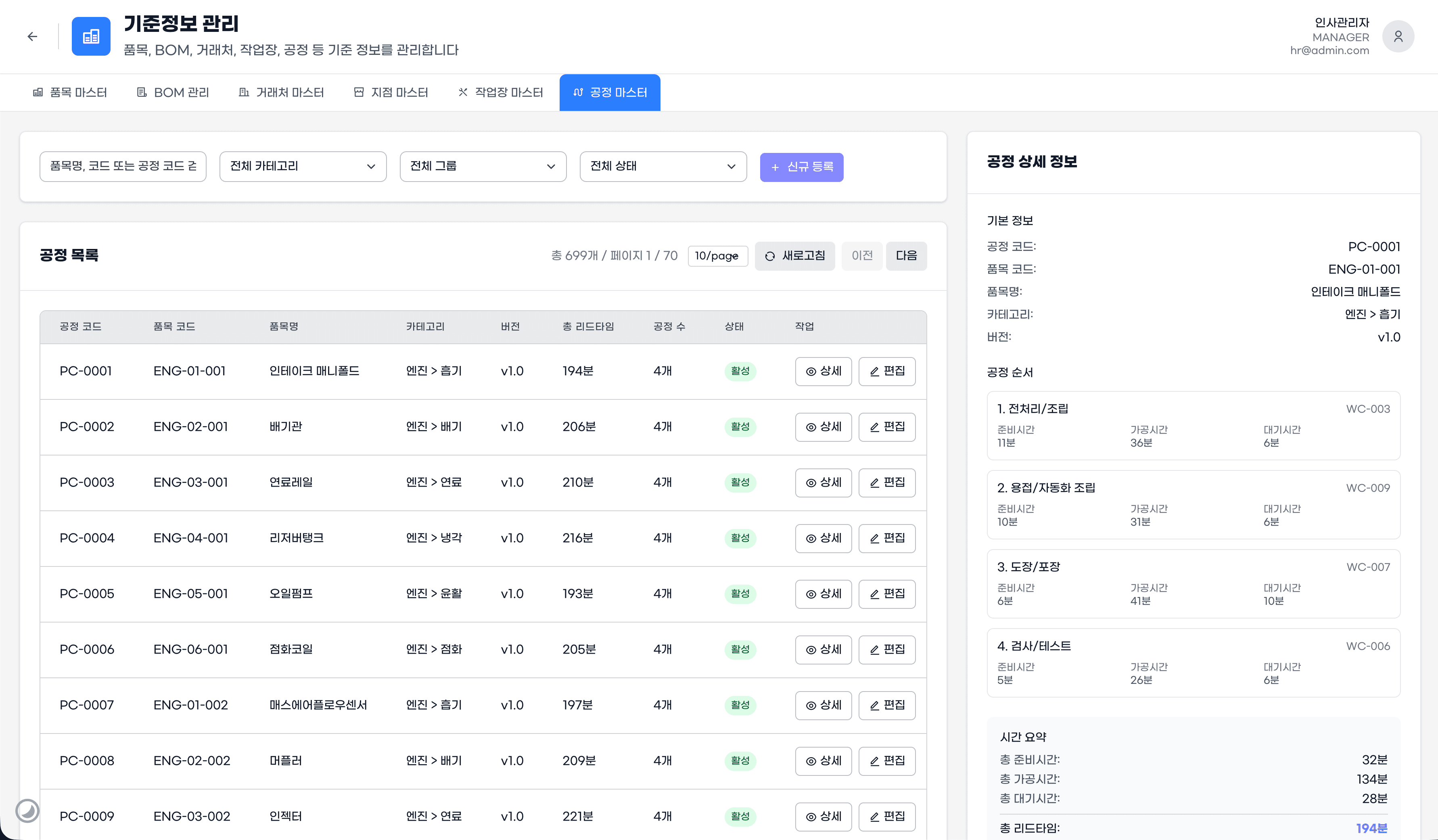Image resolution: width=1438 pixels, height=840 pixels.
Task: Open the 전체 상태 filter dropdown
Action: pyautogui.click(x=663, y=166)
